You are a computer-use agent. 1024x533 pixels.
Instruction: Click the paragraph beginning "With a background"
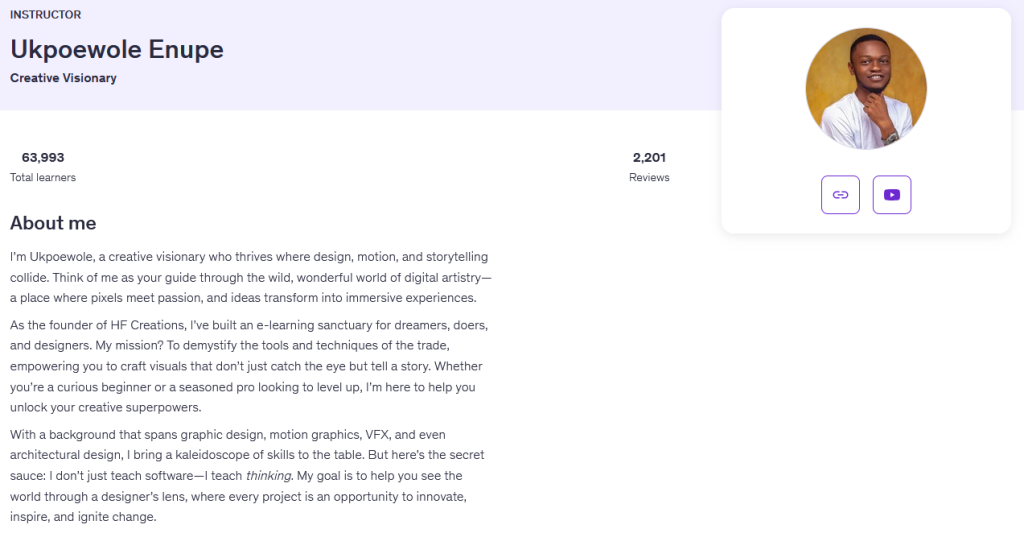[250, 476]
